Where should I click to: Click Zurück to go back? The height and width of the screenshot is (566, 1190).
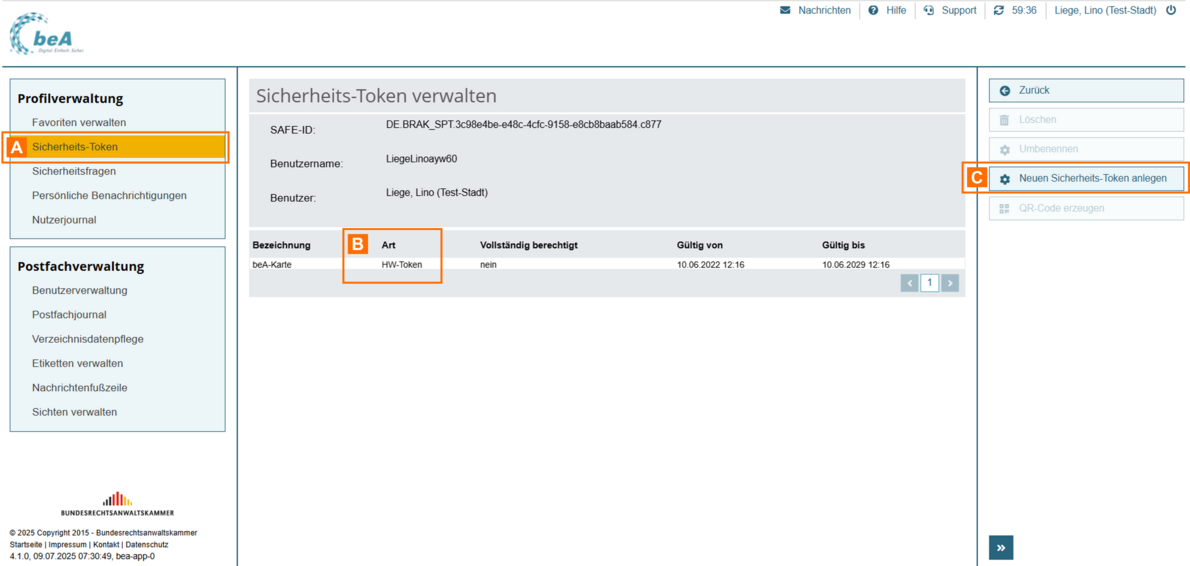[1086, 90]
